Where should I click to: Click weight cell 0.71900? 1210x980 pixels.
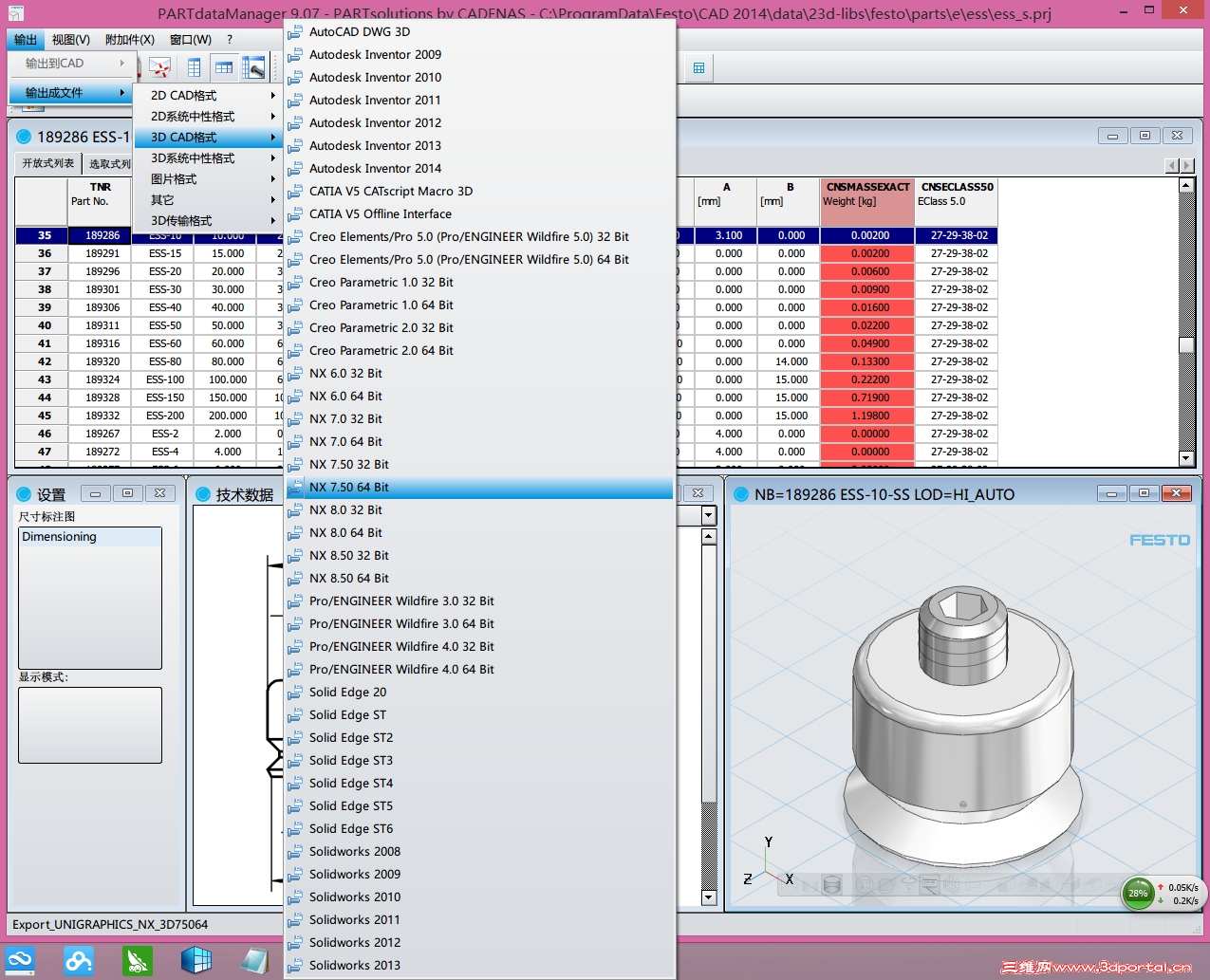868,398
